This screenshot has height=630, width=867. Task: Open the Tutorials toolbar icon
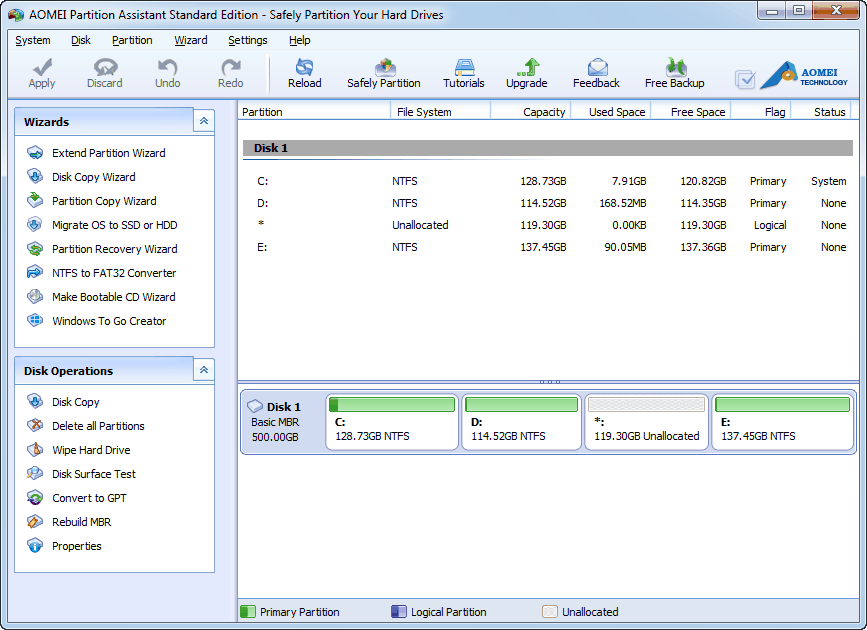[464, 67]
